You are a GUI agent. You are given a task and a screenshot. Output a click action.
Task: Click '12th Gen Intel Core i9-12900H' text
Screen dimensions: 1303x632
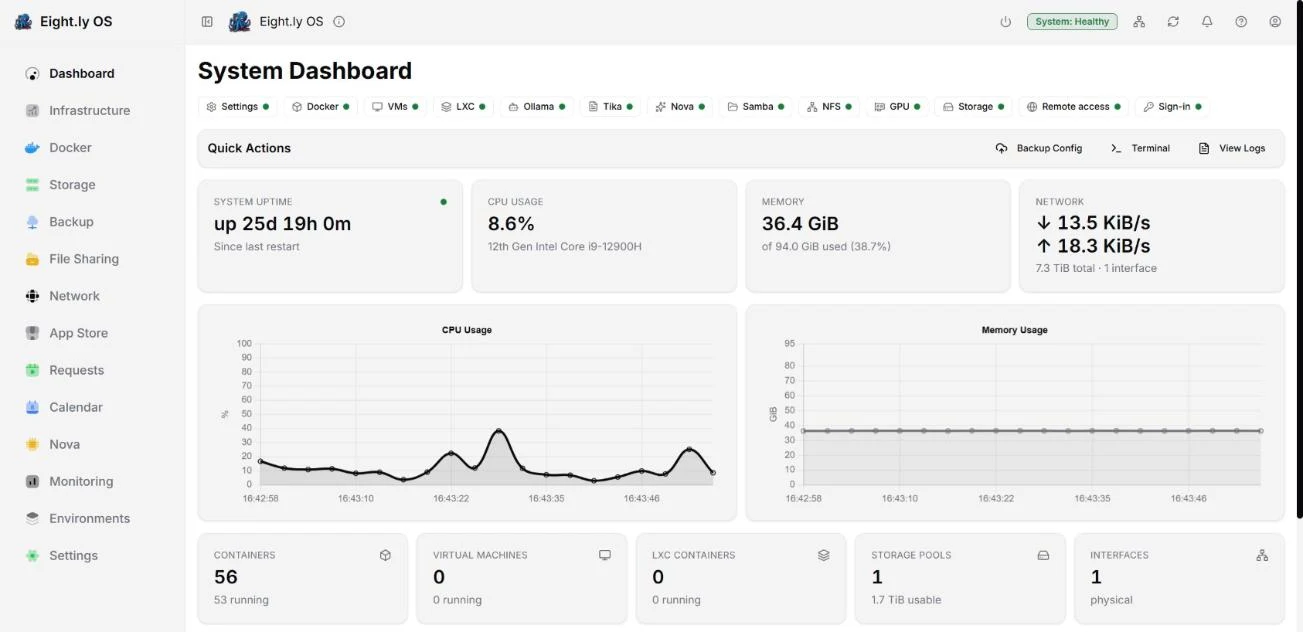point(564,247)
